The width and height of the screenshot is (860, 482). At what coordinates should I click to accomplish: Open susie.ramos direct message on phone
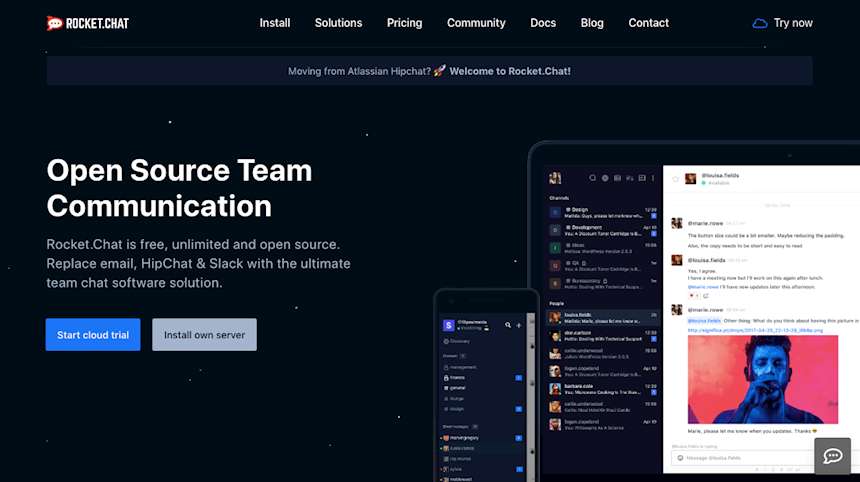[482, 448]
